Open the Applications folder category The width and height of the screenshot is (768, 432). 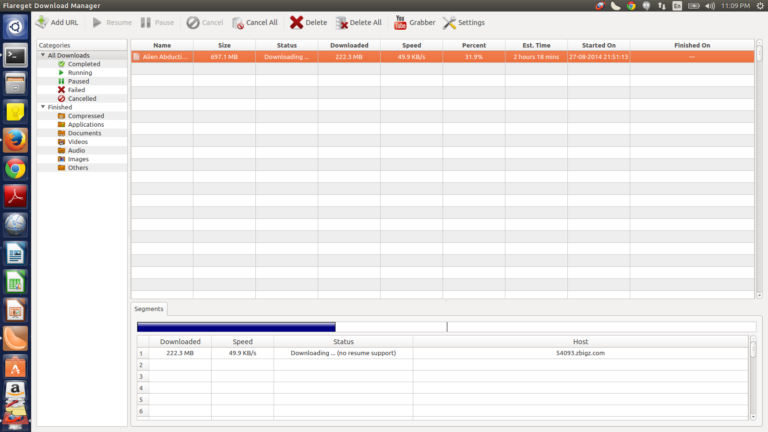[x=86, y=124]
